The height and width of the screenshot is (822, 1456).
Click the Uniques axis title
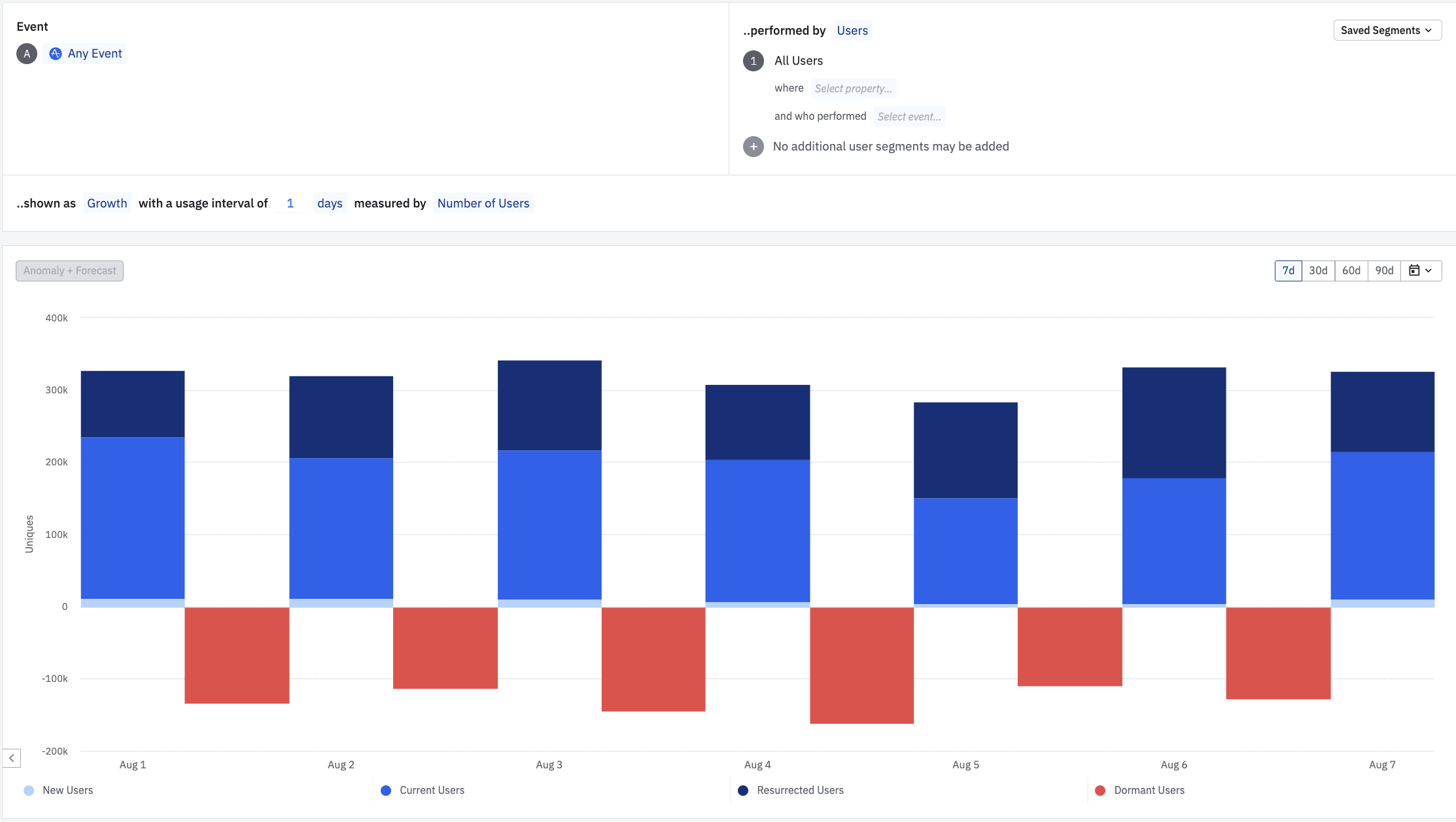pyautogui.click(x=29, y=534)
